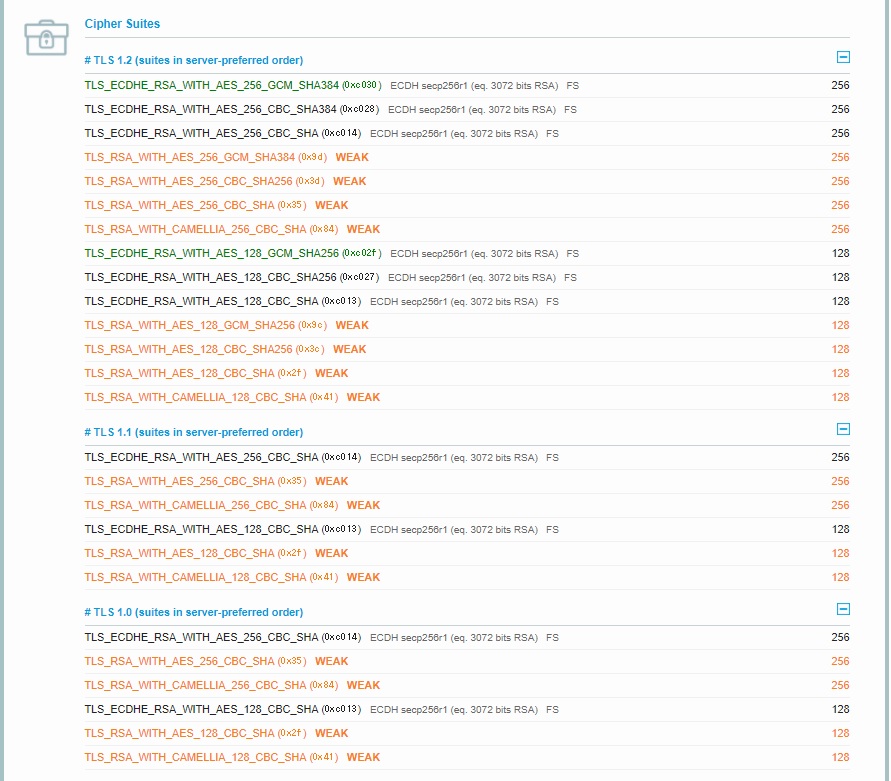Screen dimensions: 891x781
Task: Collapse the TLS 1.1 suites section
Action: [843, 429]
